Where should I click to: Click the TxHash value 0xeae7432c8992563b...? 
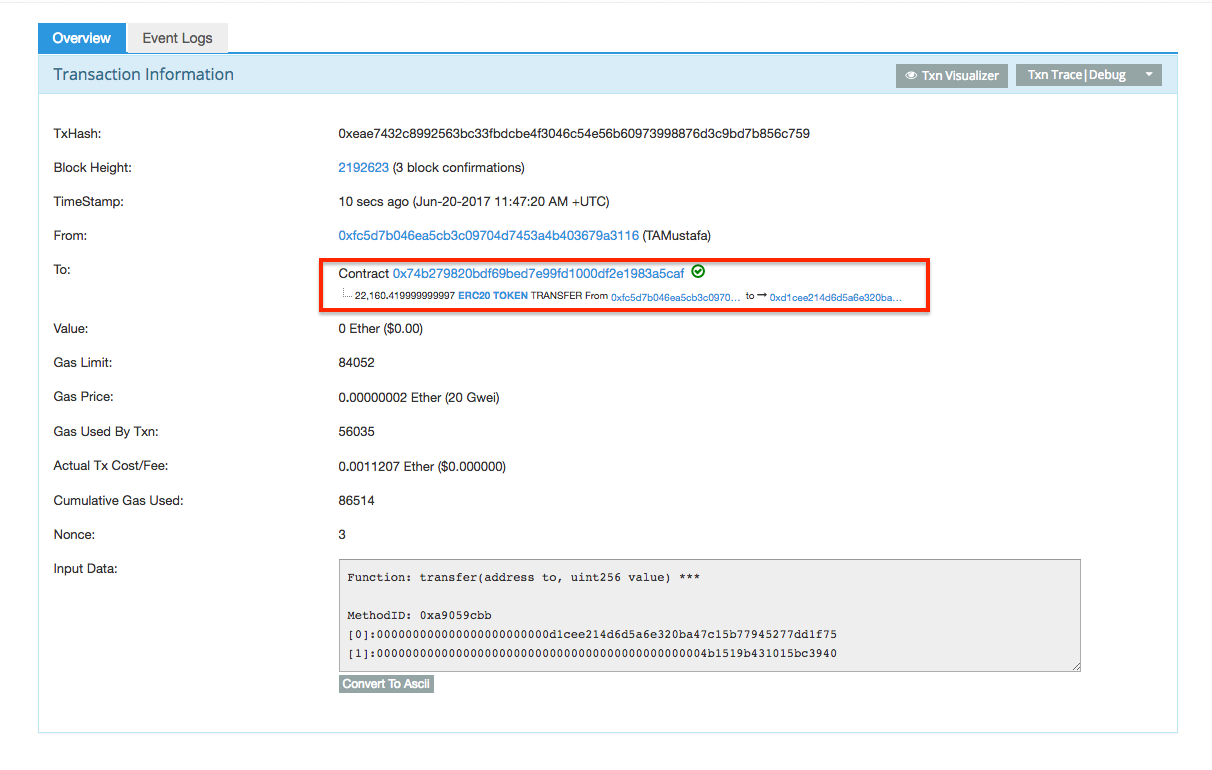[x=574, y=133]
